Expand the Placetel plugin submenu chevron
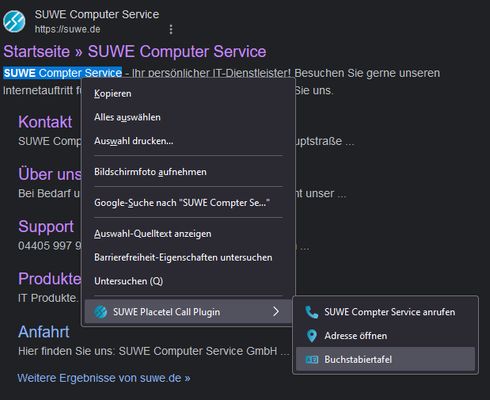490x400 pixels. click(x=276, y=312)
